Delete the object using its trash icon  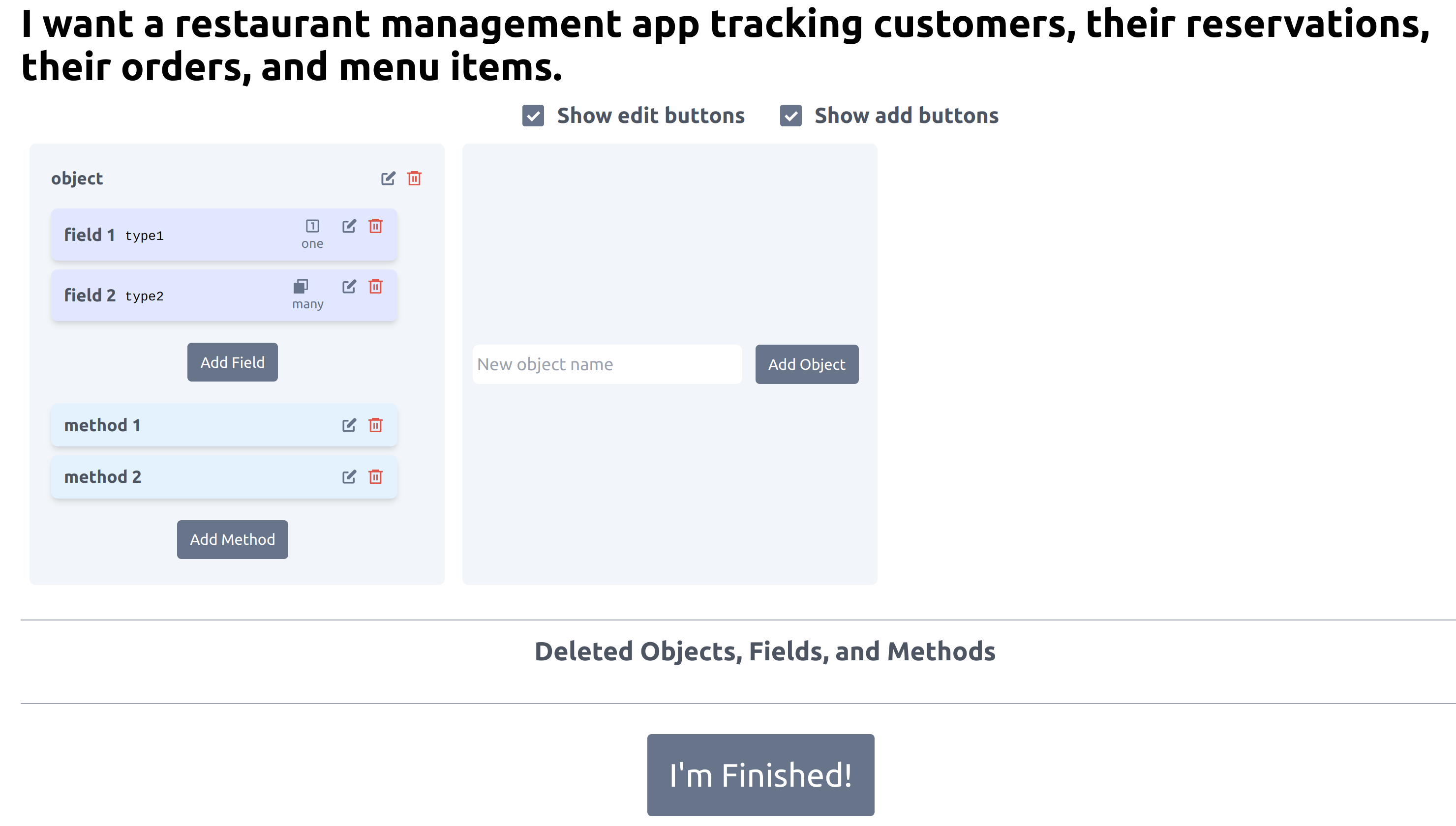(415, 178)
